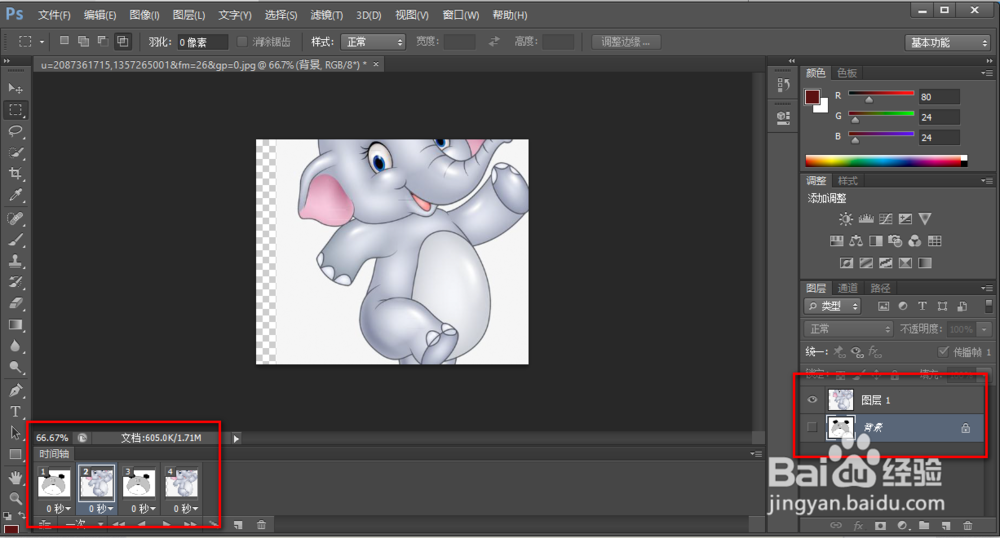The image size is (1000, 538).
Task: Switch to the 通道 tab
Action: [848, 288]
